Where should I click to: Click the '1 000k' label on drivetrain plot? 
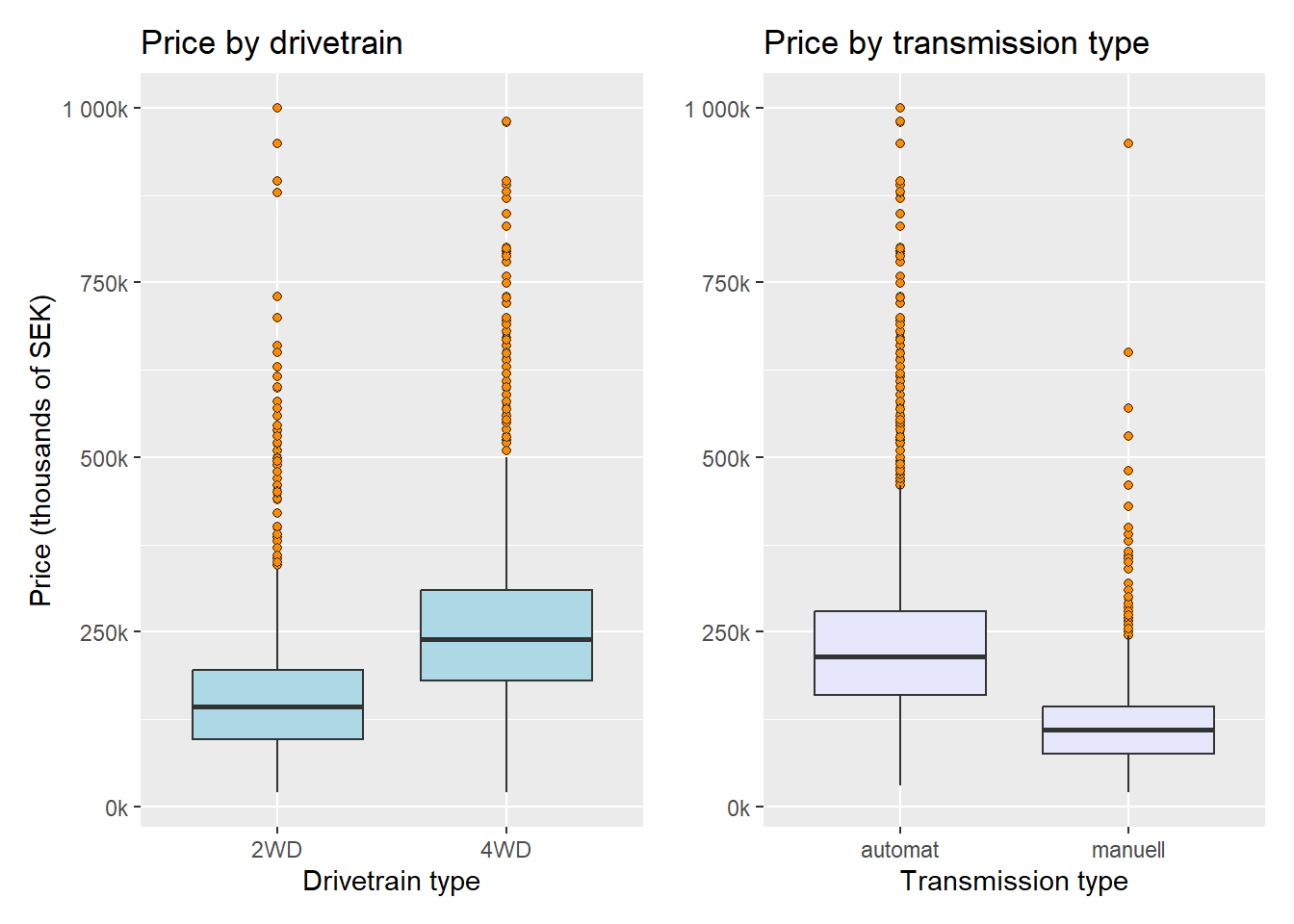tap(95, 110)
